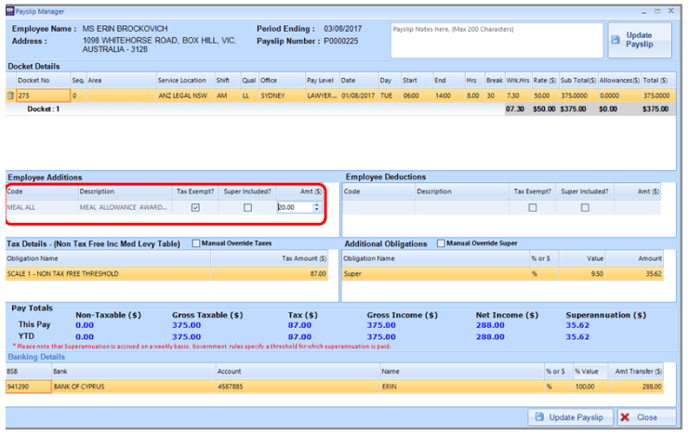
Task: Click the account number 4587885
Action: pyautogui.click(x=297, y=386)
